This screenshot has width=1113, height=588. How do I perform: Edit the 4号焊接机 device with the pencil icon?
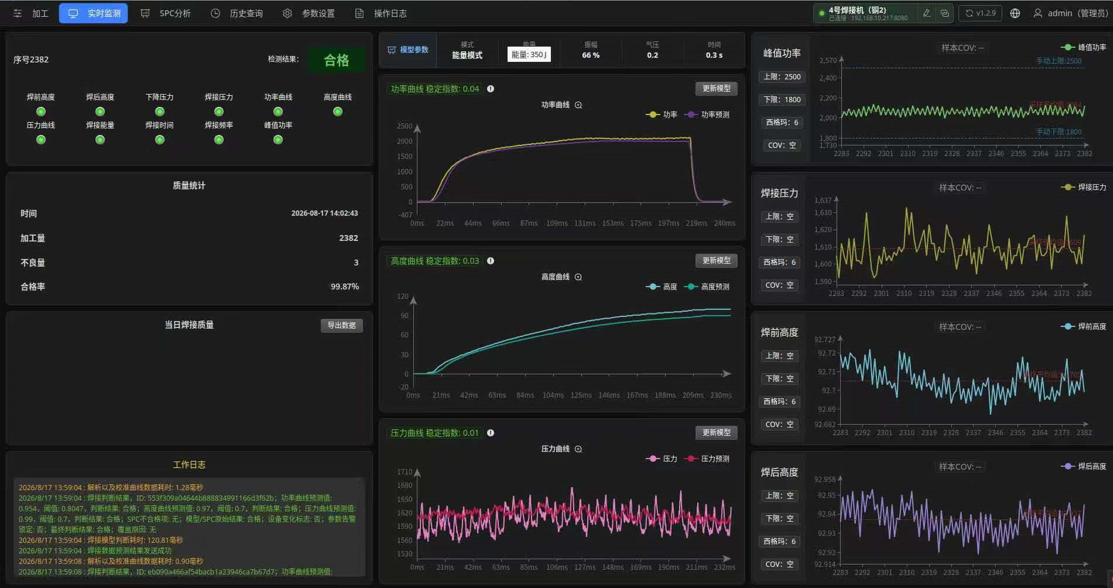926,13
